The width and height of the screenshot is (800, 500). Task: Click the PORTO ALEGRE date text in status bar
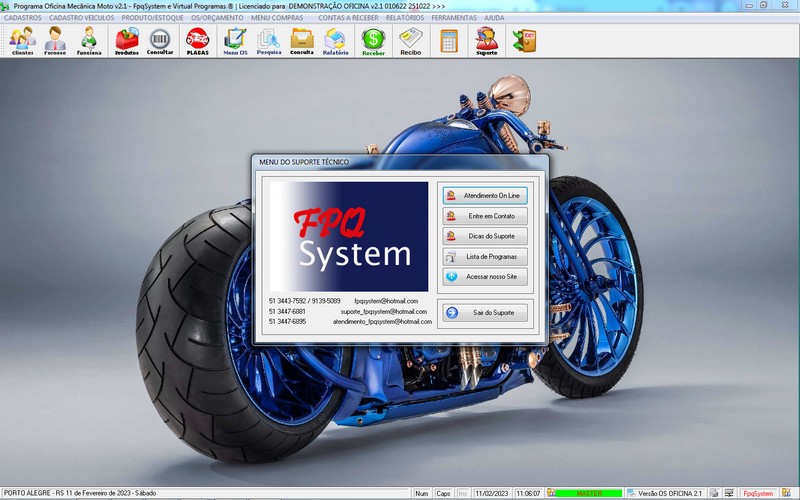tap(80, 493)
